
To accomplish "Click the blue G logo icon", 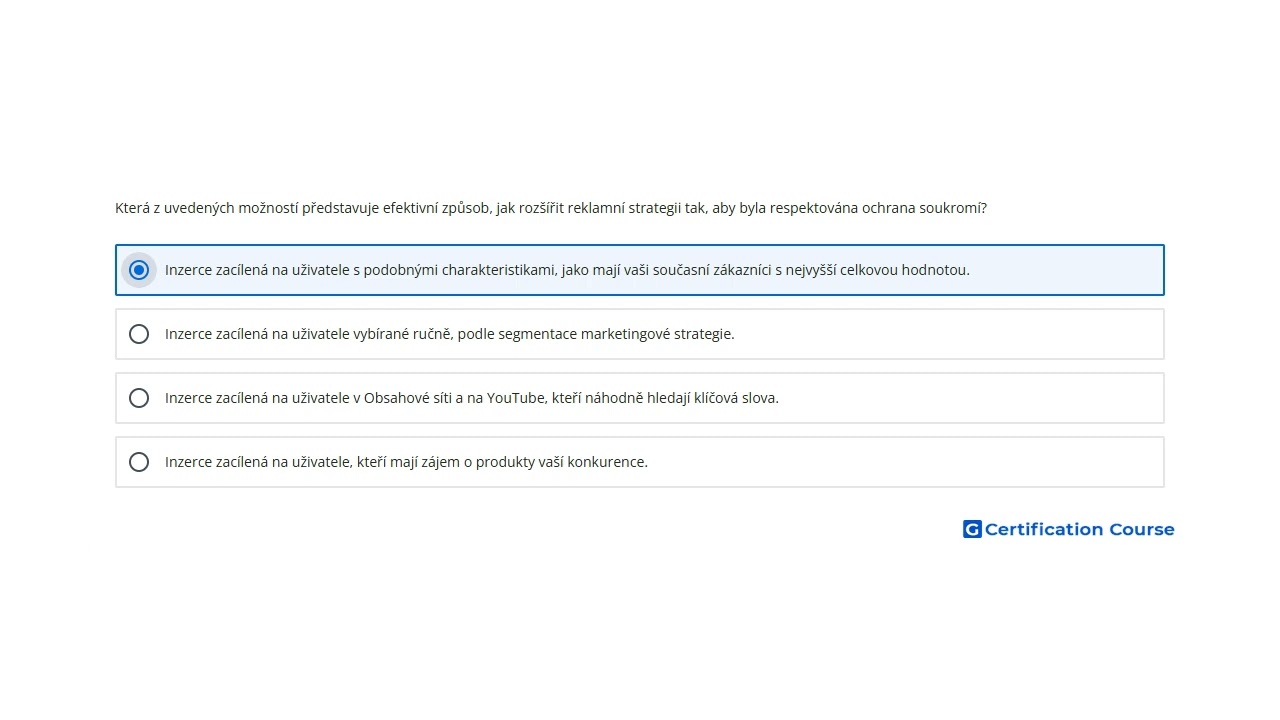I will [x=972, y=529].
